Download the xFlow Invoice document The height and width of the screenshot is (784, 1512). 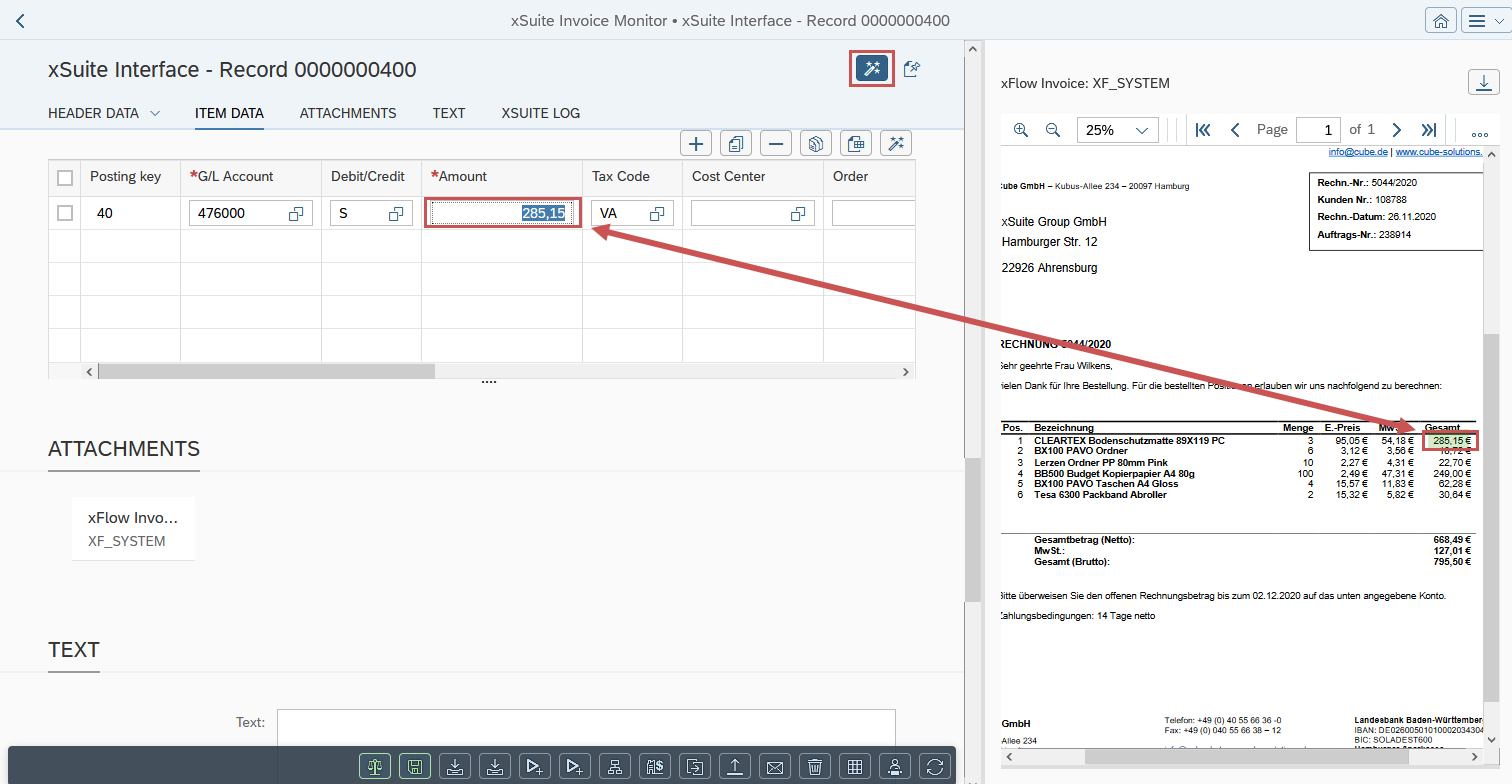pyautogui.click(x=1483, y=83)
